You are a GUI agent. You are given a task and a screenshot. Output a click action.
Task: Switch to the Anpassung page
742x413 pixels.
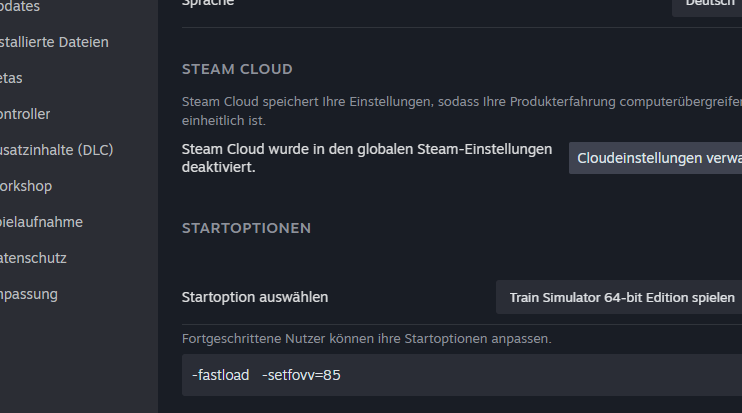[x=29, y=294]
